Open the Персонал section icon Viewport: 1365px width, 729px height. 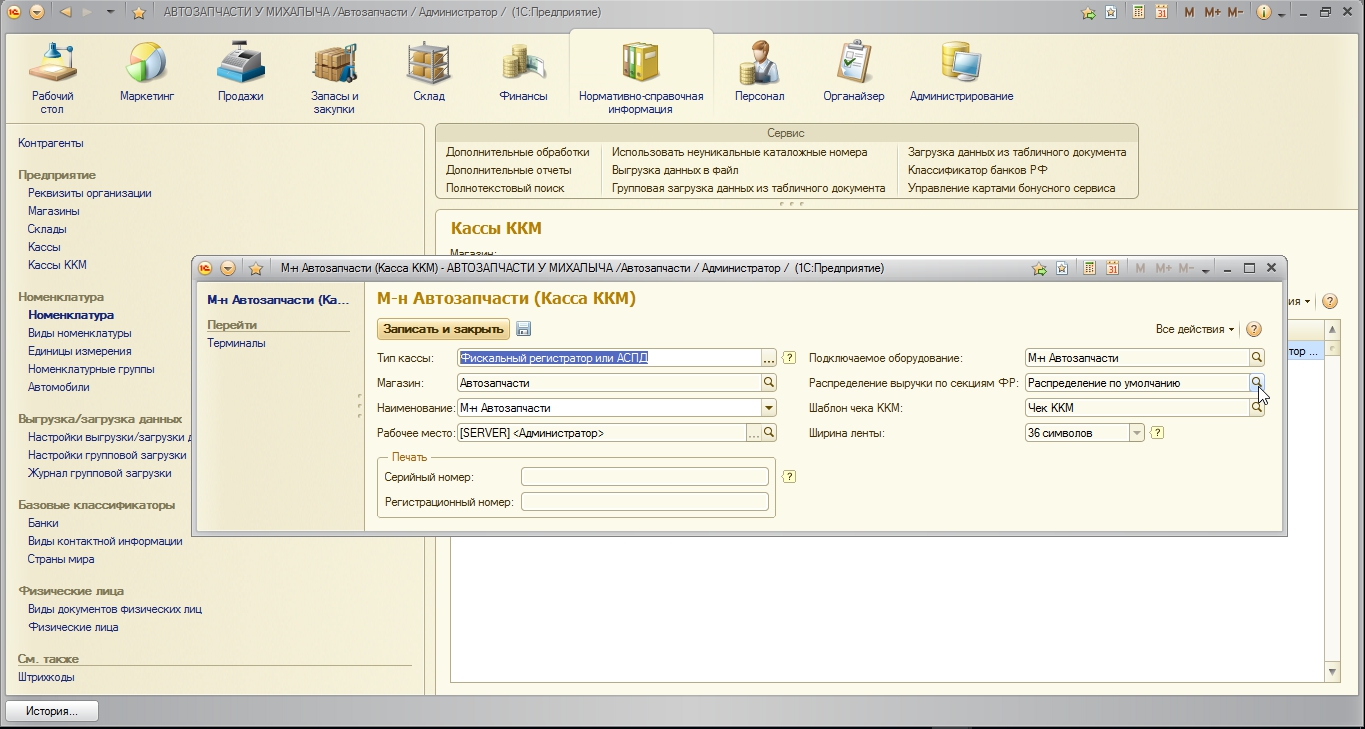759,64
